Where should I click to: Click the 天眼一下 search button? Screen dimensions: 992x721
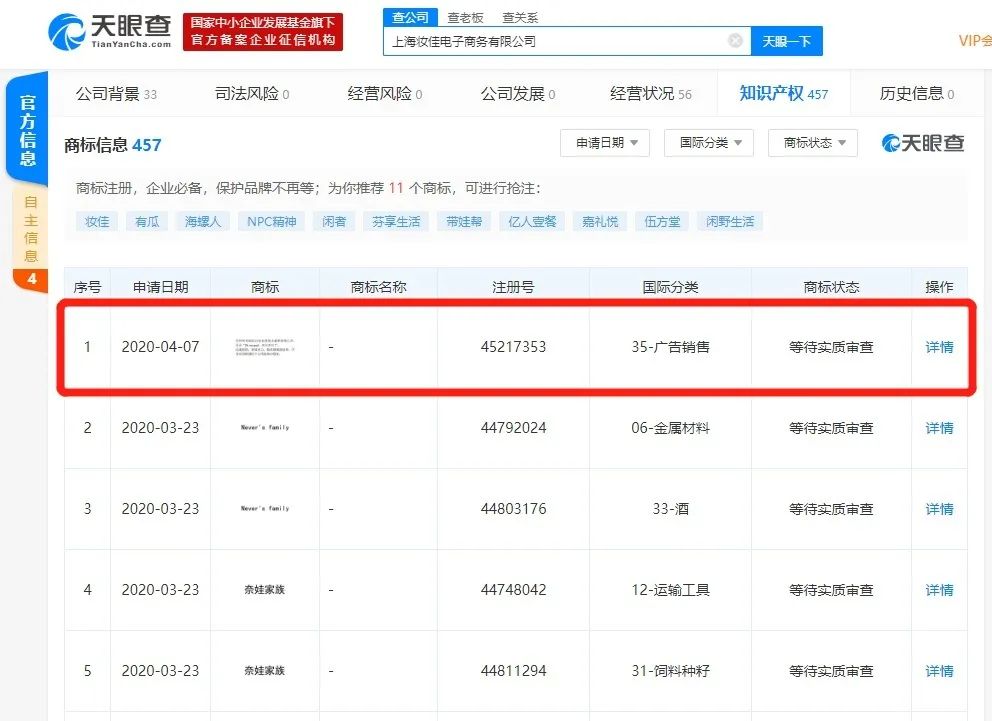(786, 40)
